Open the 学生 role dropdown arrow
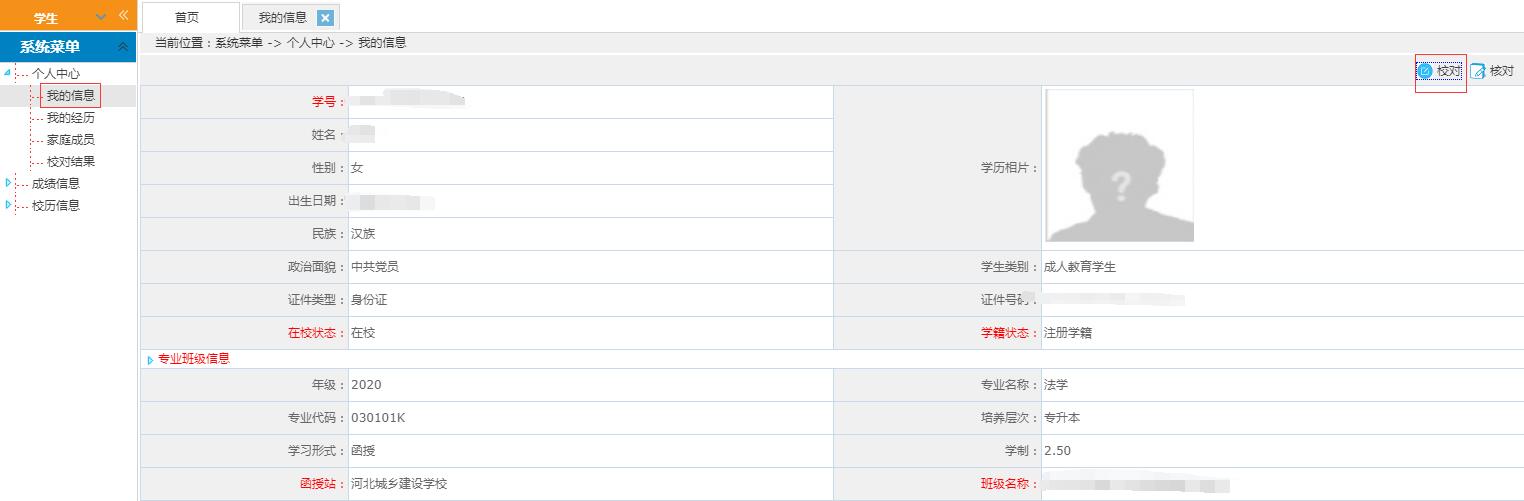Screen dimensions: 1524x501 101,17
